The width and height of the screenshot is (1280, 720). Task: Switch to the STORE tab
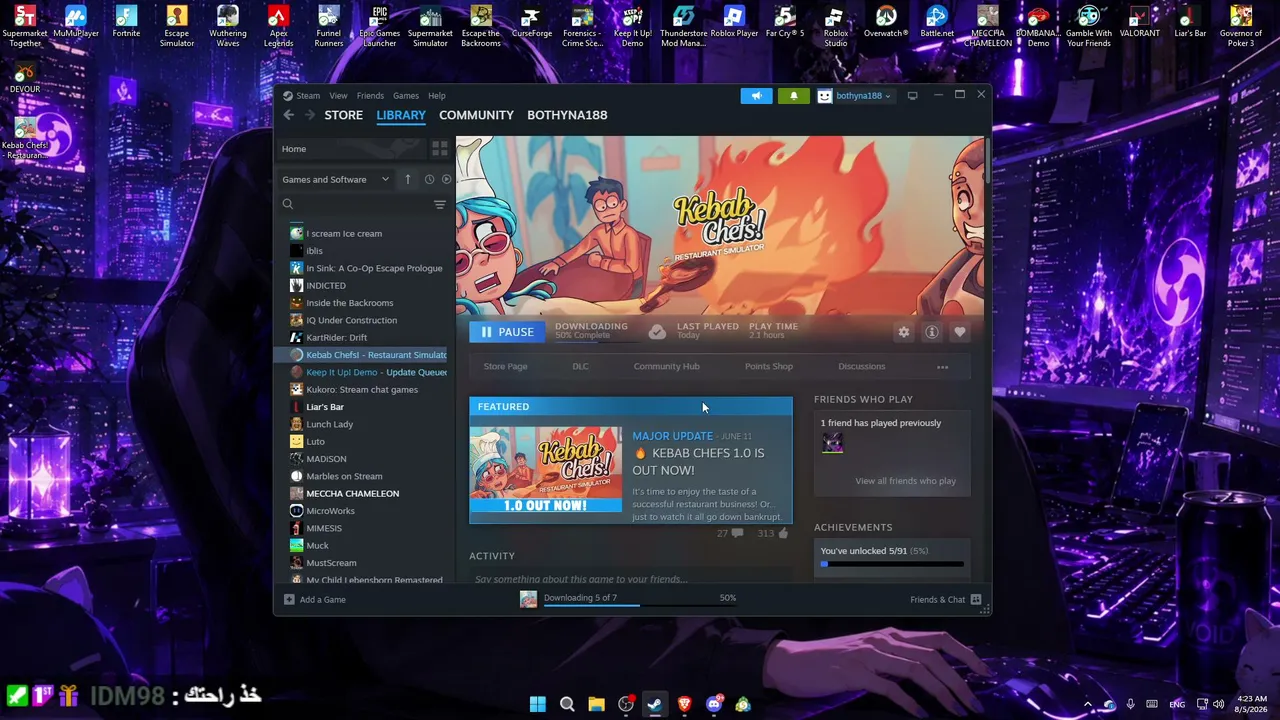click(x=343, y=115)
